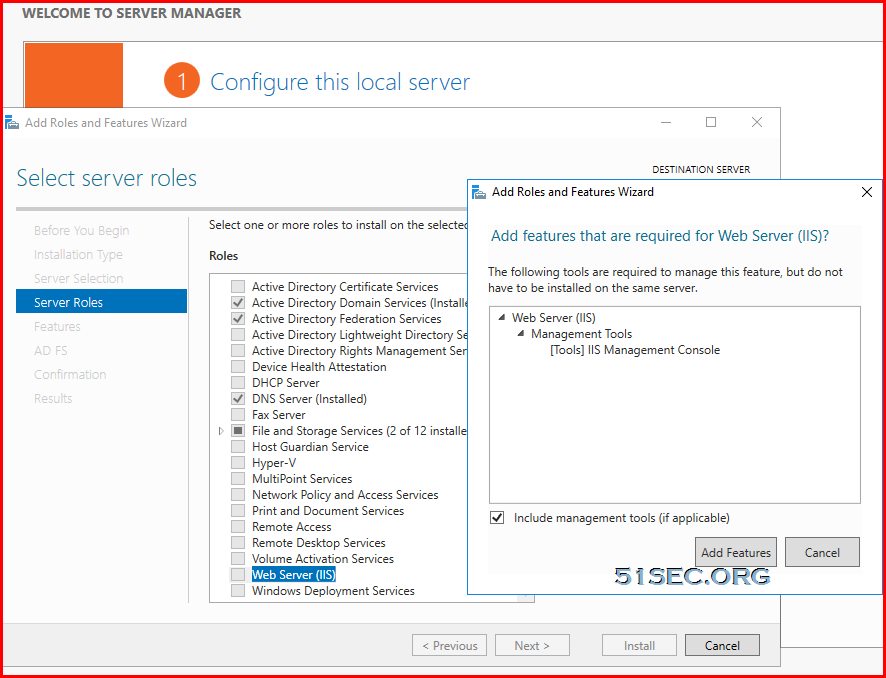This screenshot has width=886, height=678.
Task: Click the wizard icon in the Add features dialog title bar
Action: click(479, 192)
